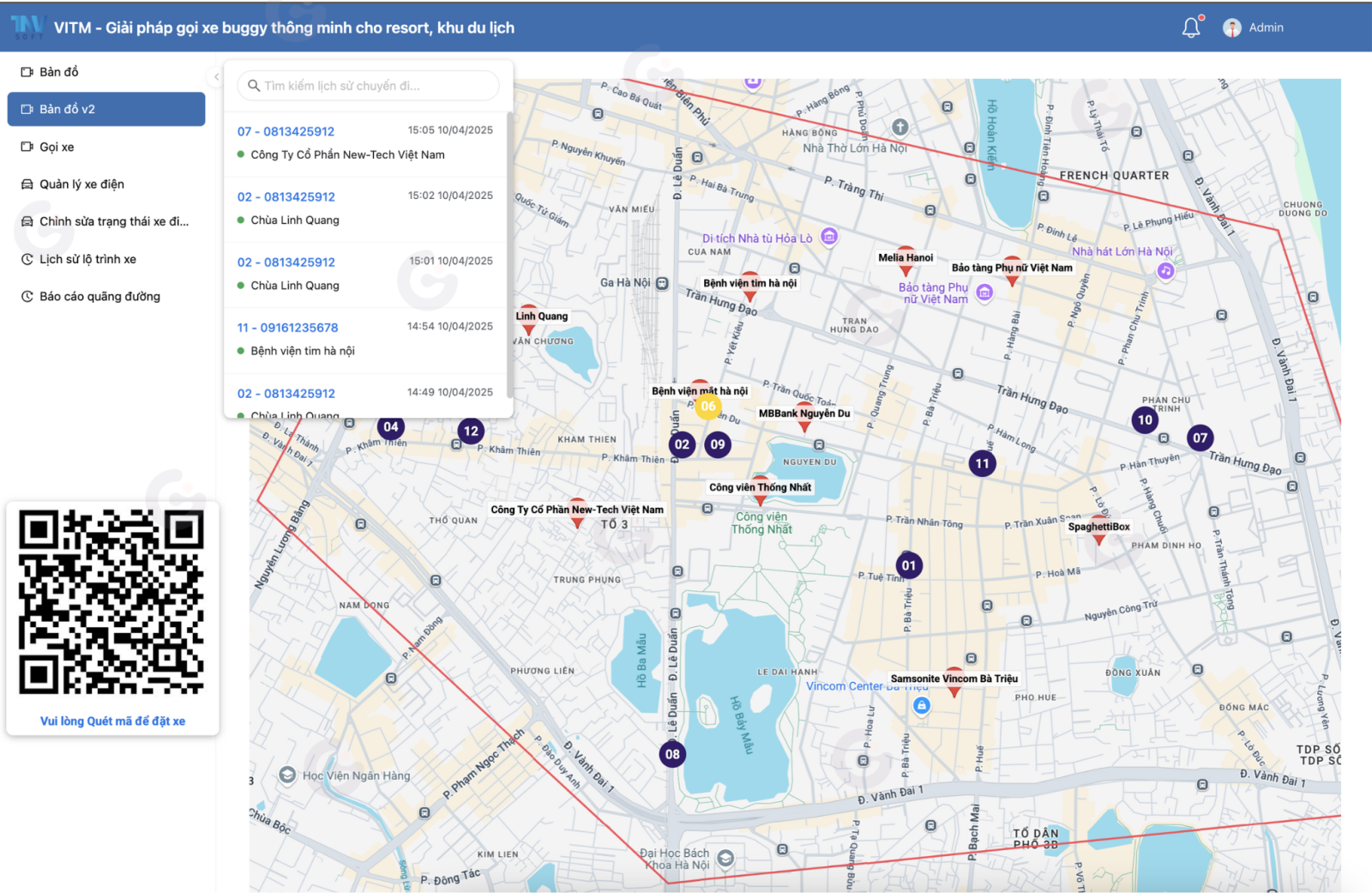Open Lịch sử lộ trình xe

106,259
